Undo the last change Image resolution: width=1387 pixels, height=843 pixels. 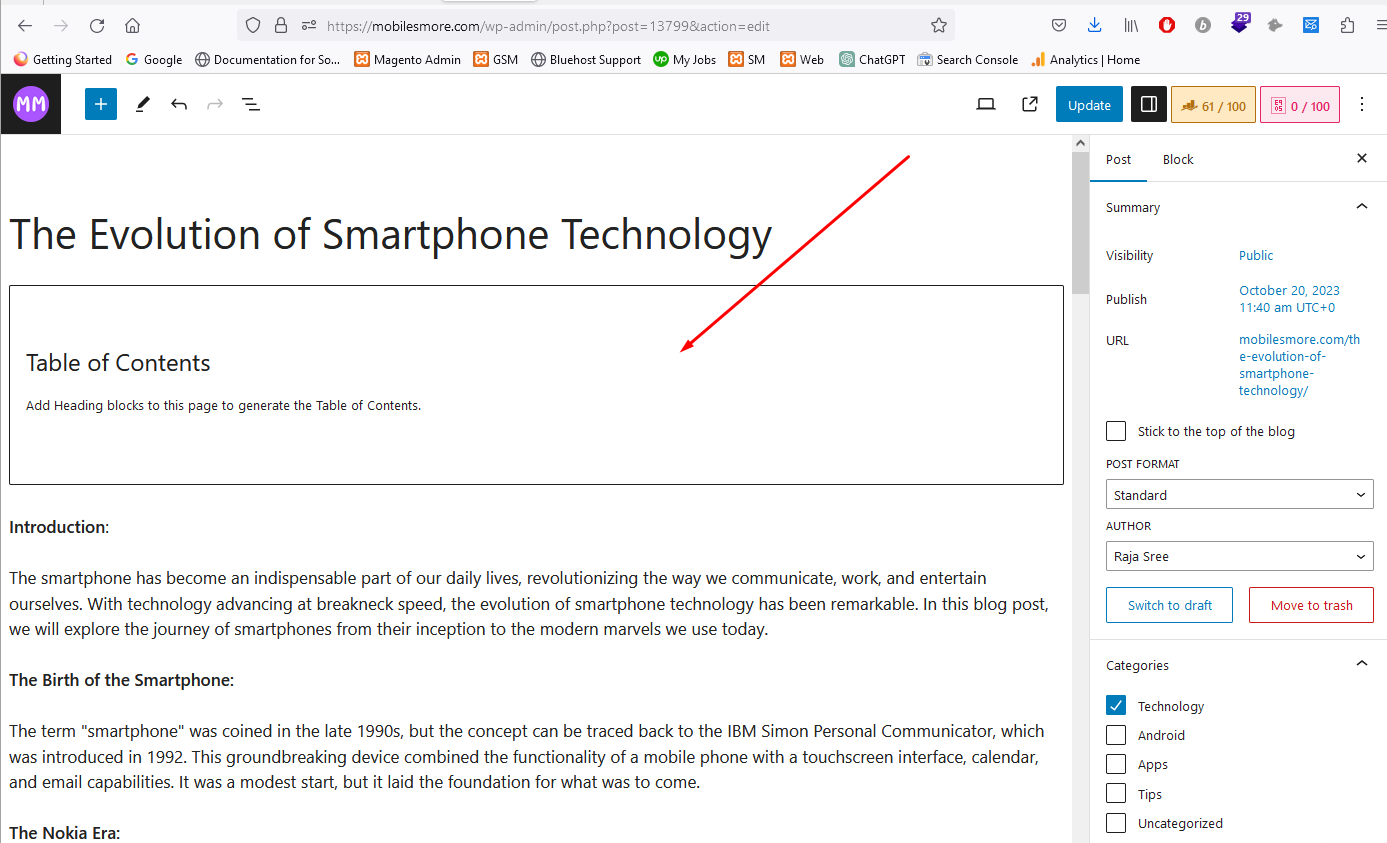coord(179,104)
